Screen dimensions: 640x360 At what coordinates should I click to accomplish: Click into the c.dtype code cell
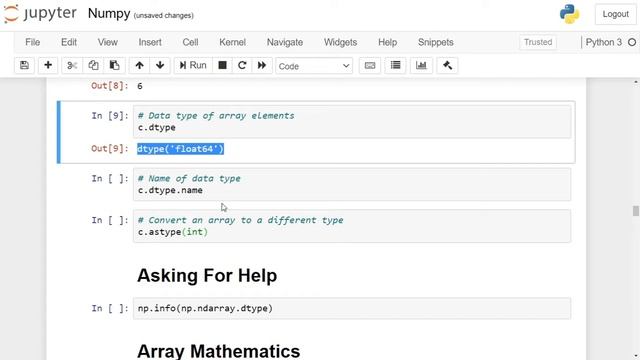click(352, 122)
